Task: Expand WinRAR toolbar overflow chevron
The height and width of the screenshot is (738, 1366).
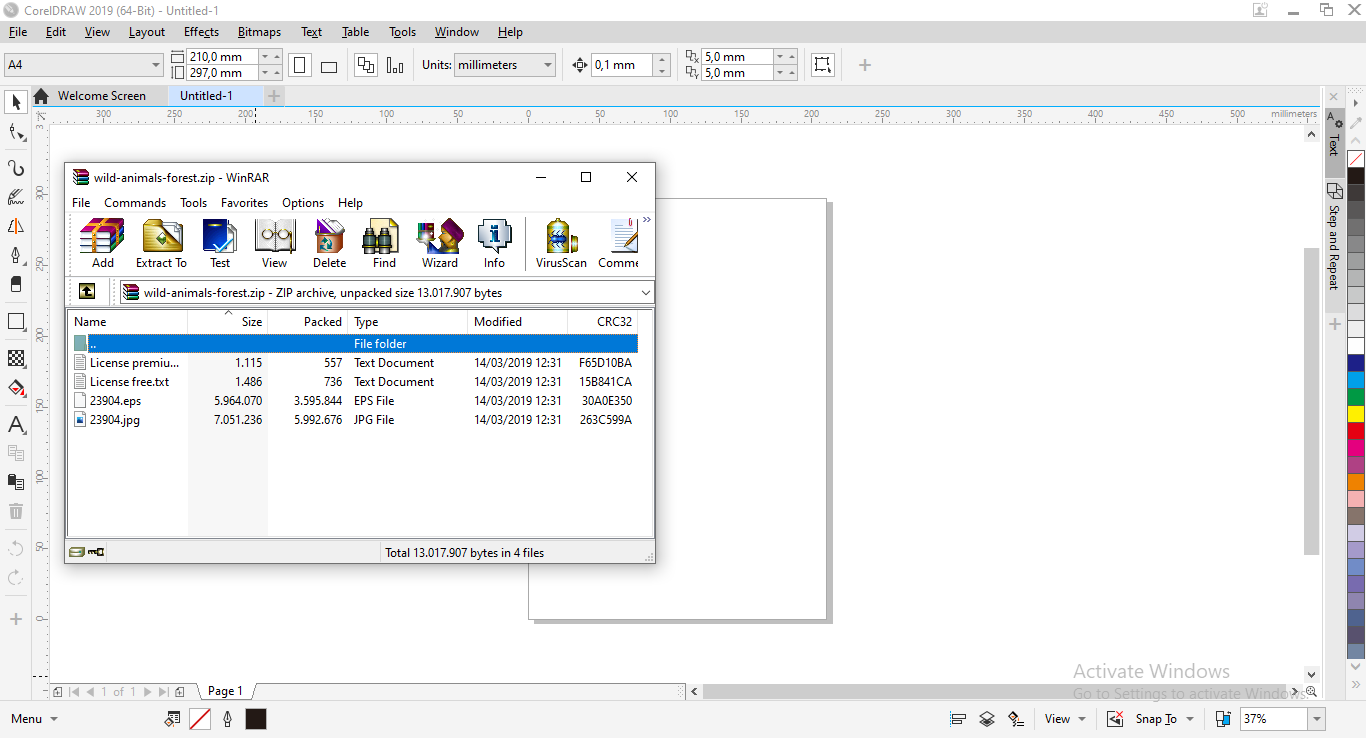Action: point(647,220)
